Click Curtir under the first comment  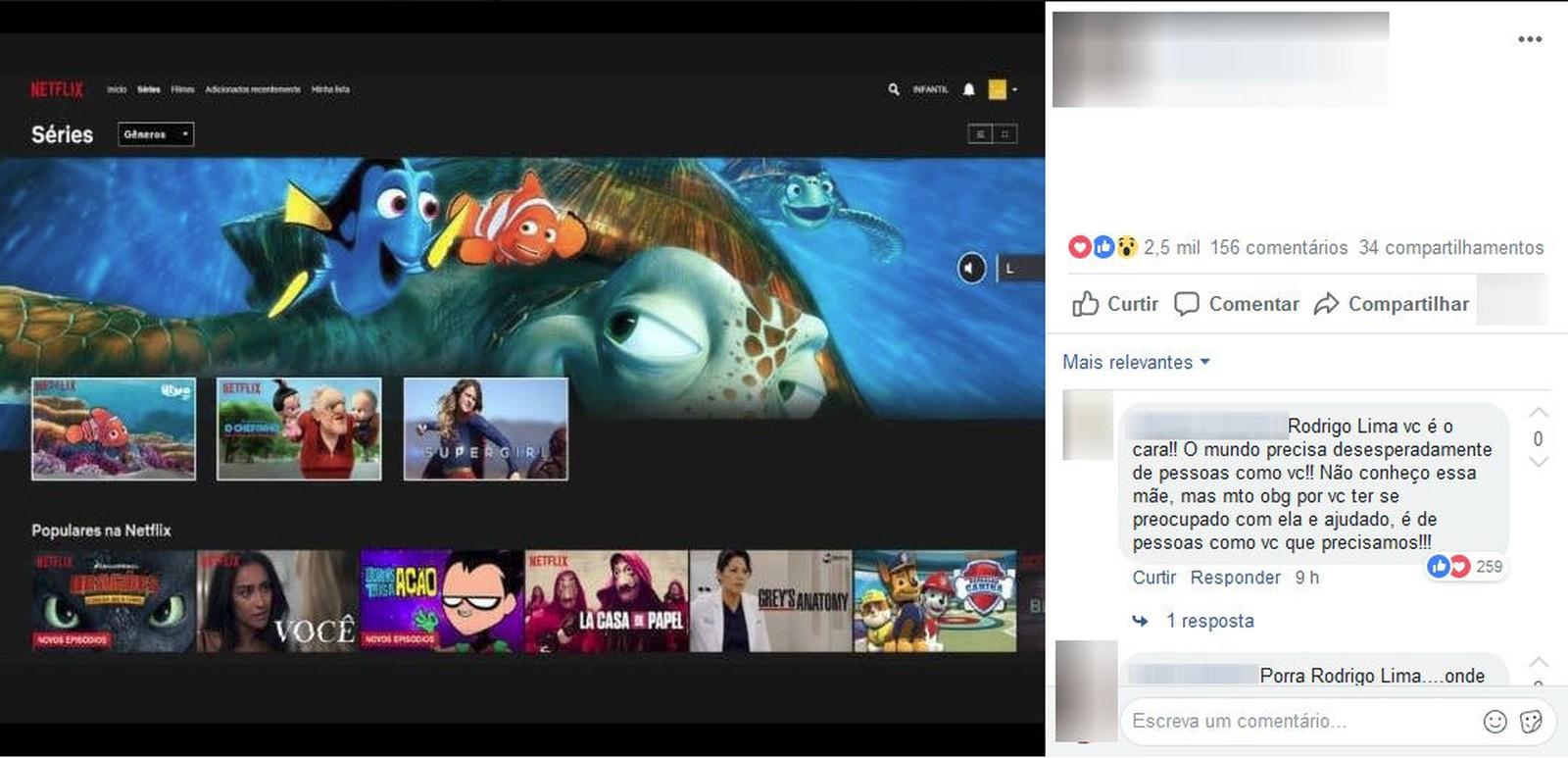(x=1154, y=578)
